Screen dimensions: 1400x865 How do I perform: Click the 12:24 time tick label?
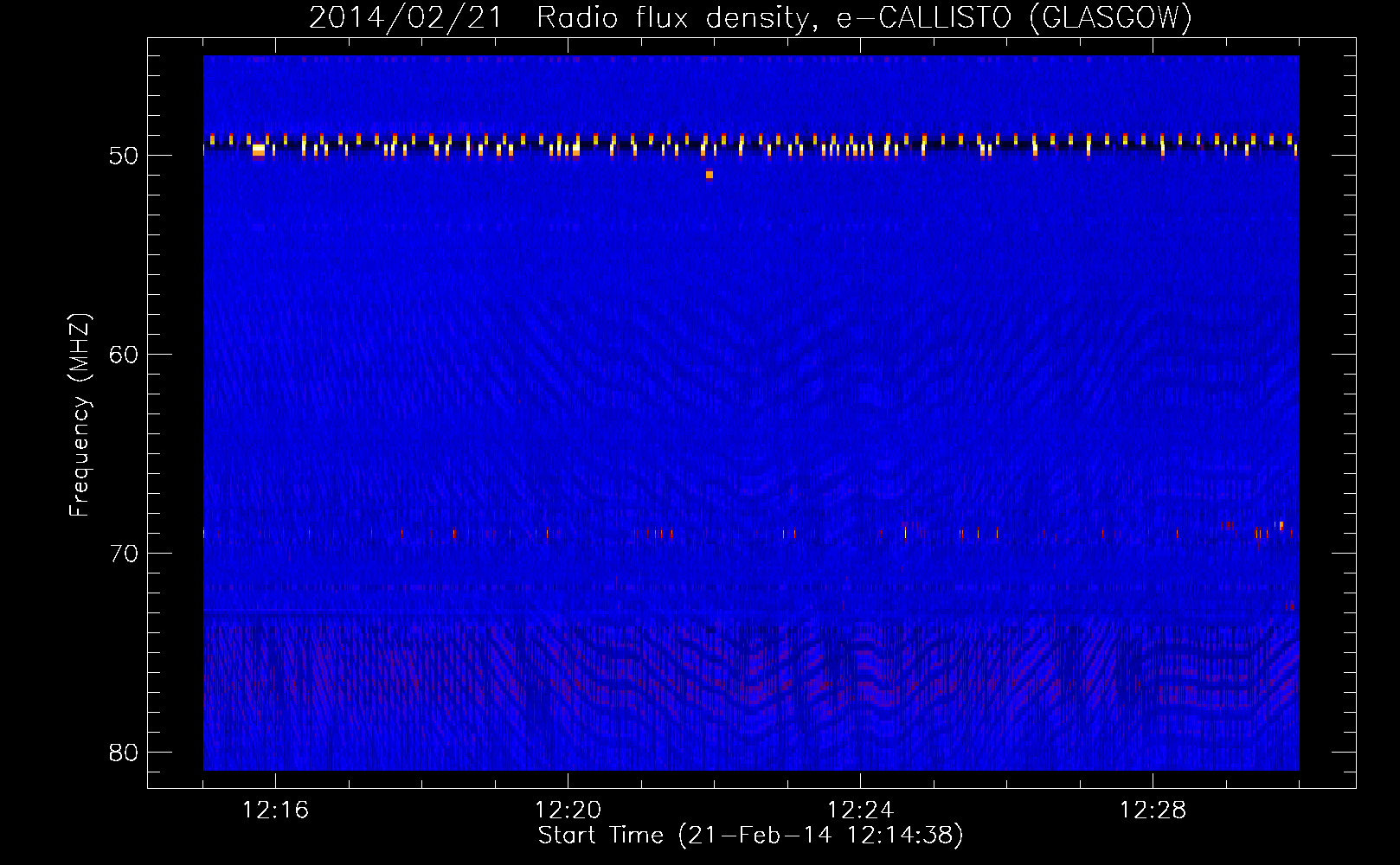tap(860, 811)
